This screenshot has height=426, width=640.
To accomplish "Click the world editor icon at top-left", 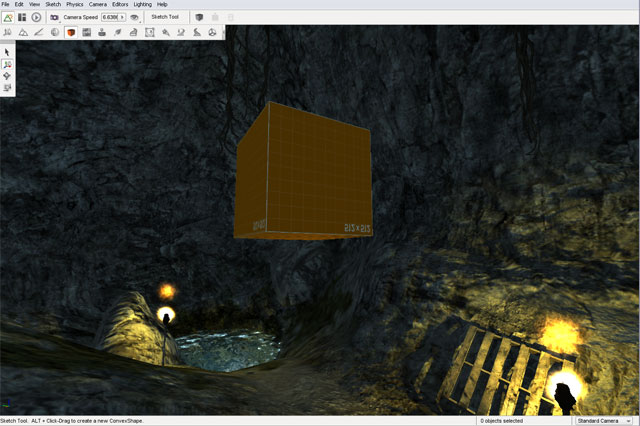I will [x=8, y=18].
